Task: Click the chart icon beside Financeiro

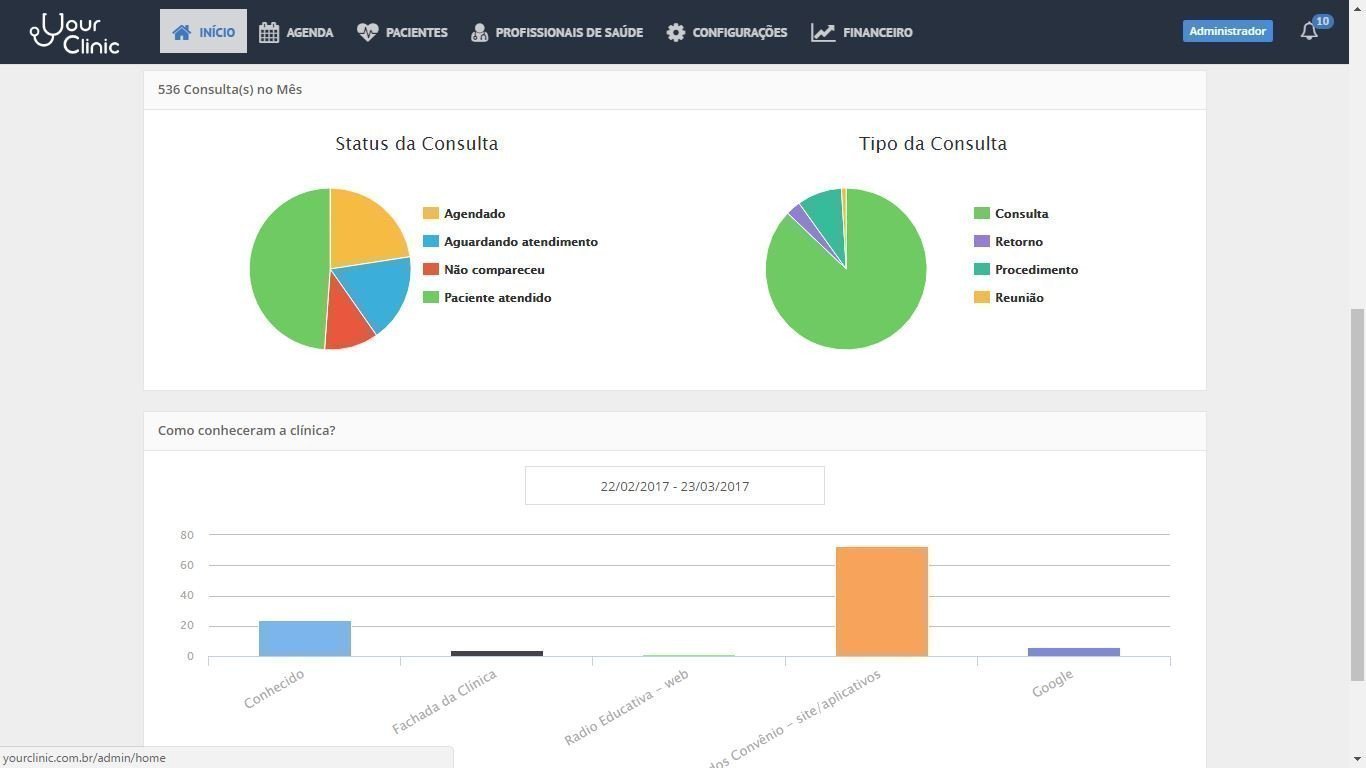Action: pyautogui.click(x=823, y=32)
